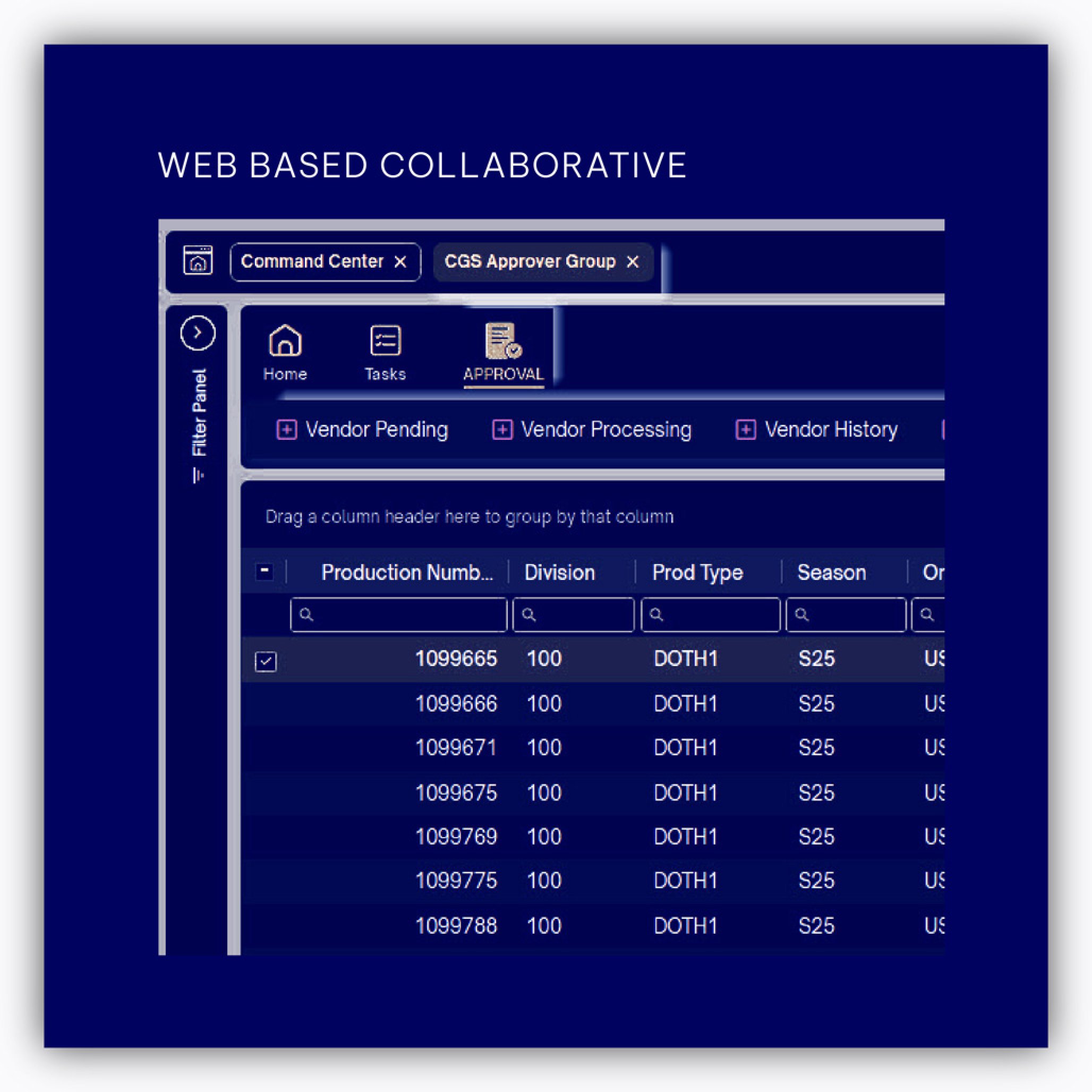The width and height of the screenshot is (1092, 1092).
Task: Open the Home icon
Action: (285, 340)
